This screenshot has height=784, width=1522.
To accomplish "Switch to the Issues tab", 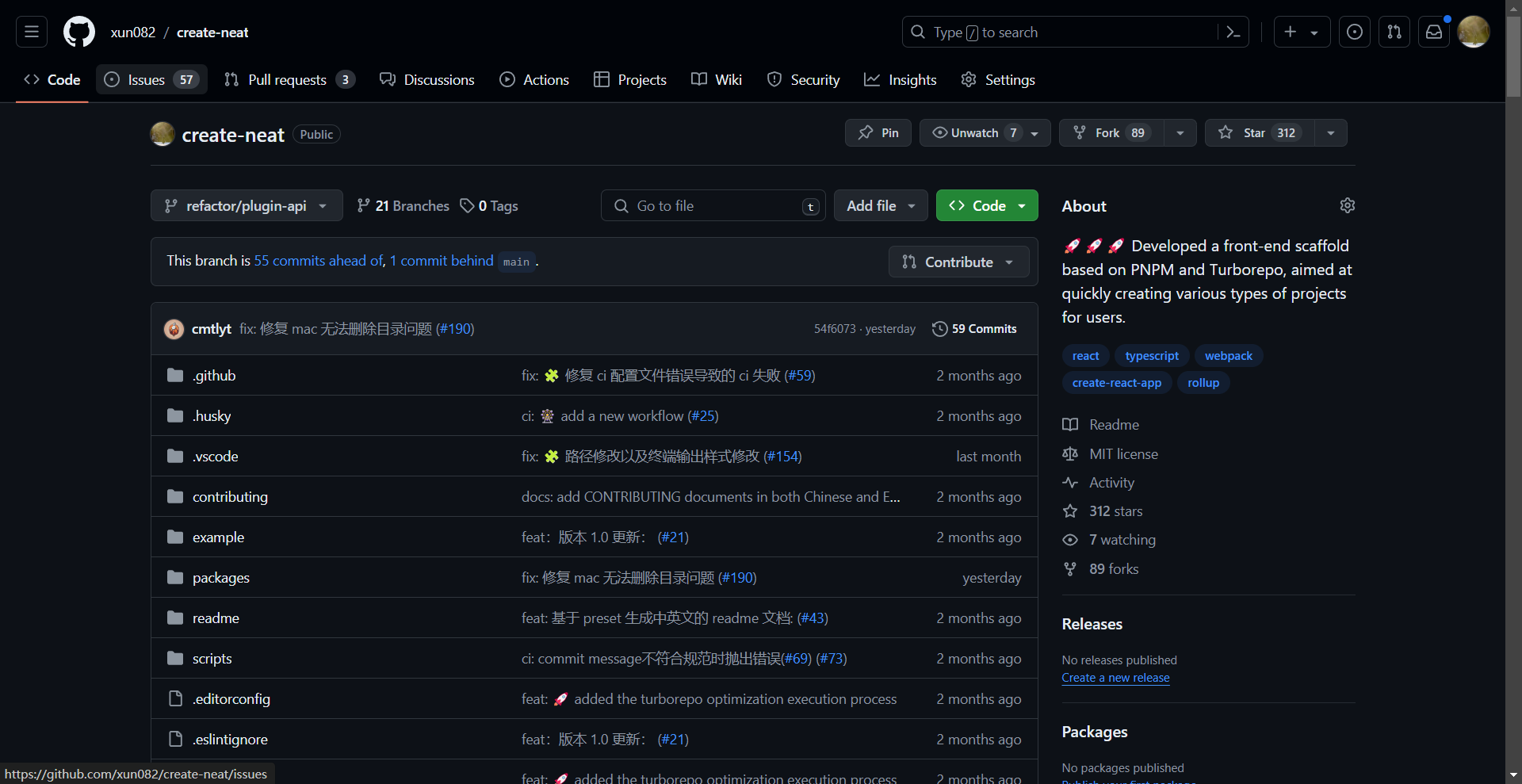I will point(151,79).
